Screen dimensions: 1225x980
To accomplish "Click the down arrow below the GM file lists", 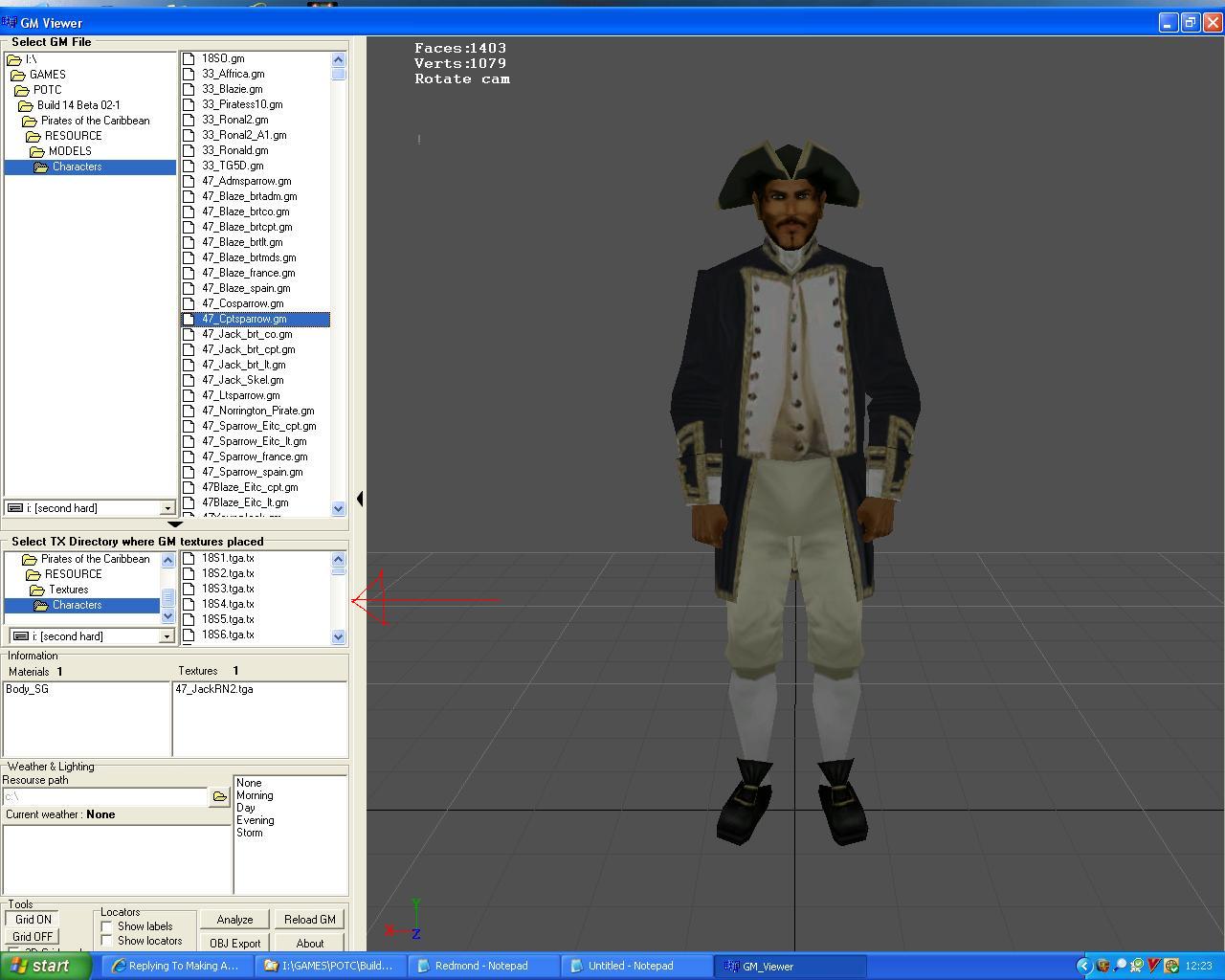I will (x=174, y=524).
